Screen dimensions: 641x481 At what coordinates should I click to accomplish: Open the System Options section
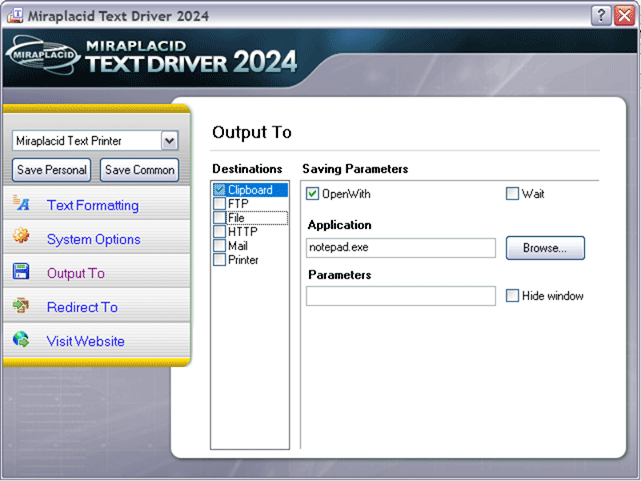[x=94, y=239]
